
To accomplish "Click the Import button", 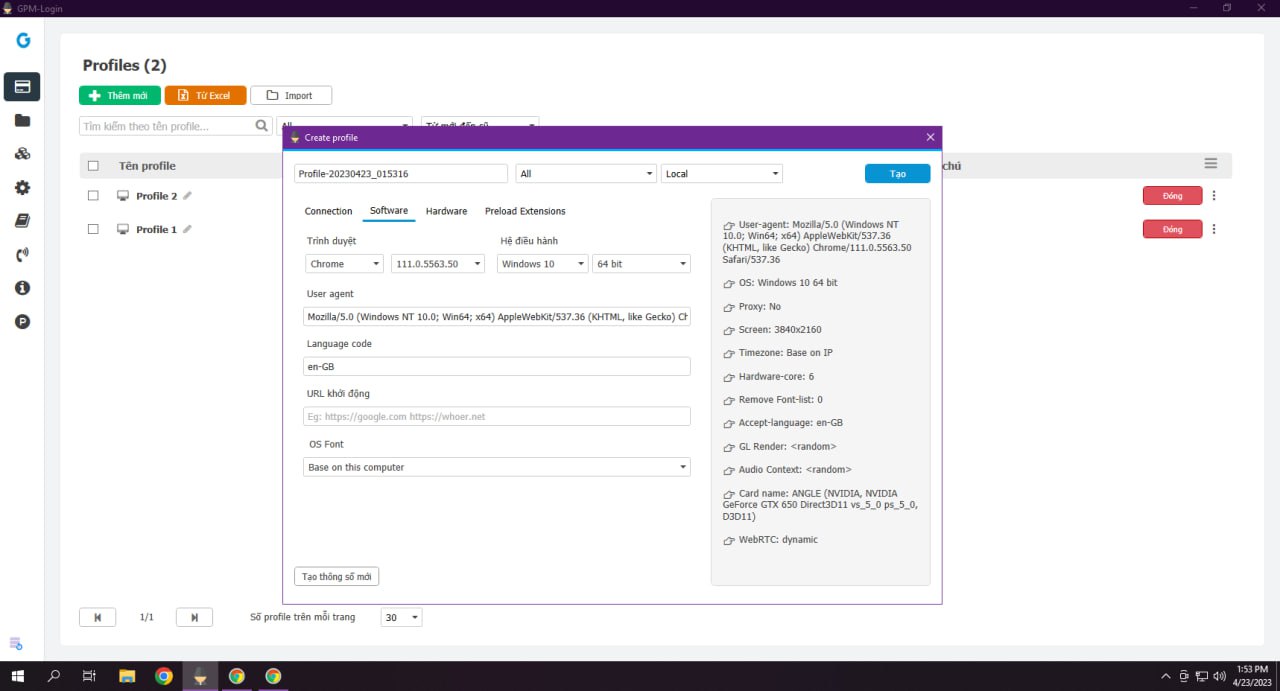I will click(x=291, y=95).
